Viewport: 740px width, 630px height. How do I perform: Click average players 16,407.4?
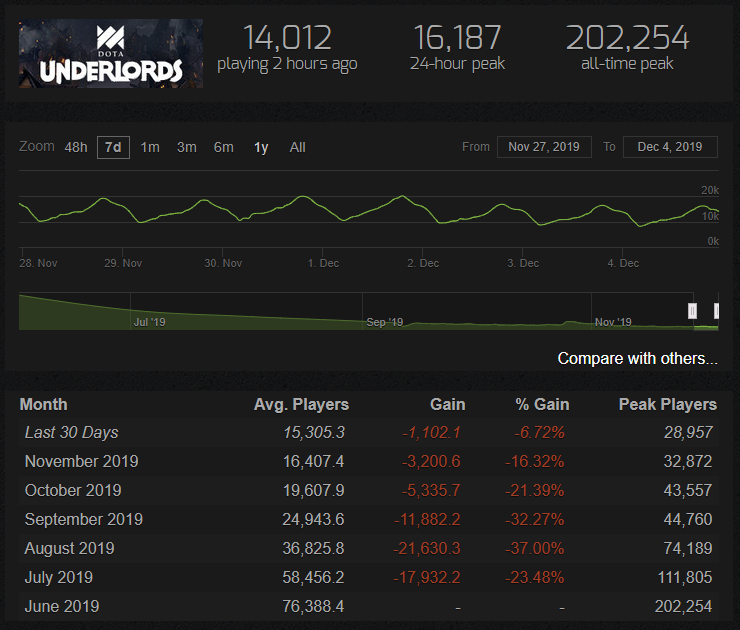[313, 461]
